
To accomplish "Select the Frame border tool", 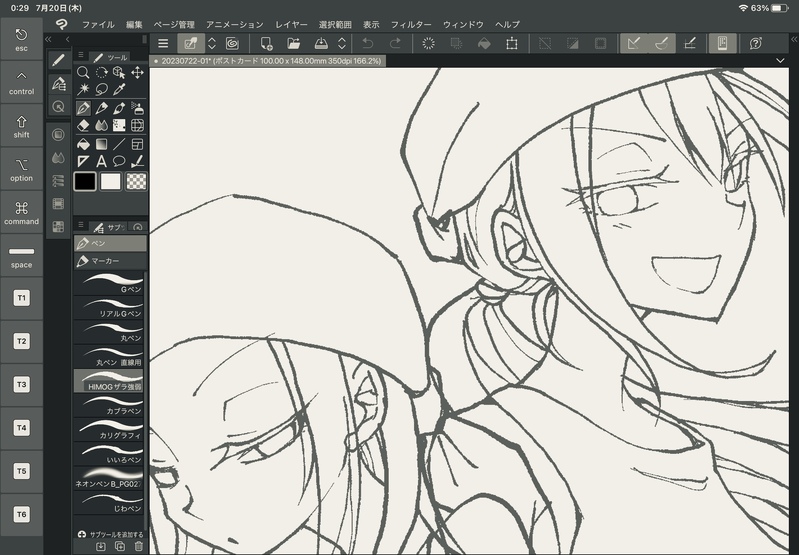I will coord(137,144).
